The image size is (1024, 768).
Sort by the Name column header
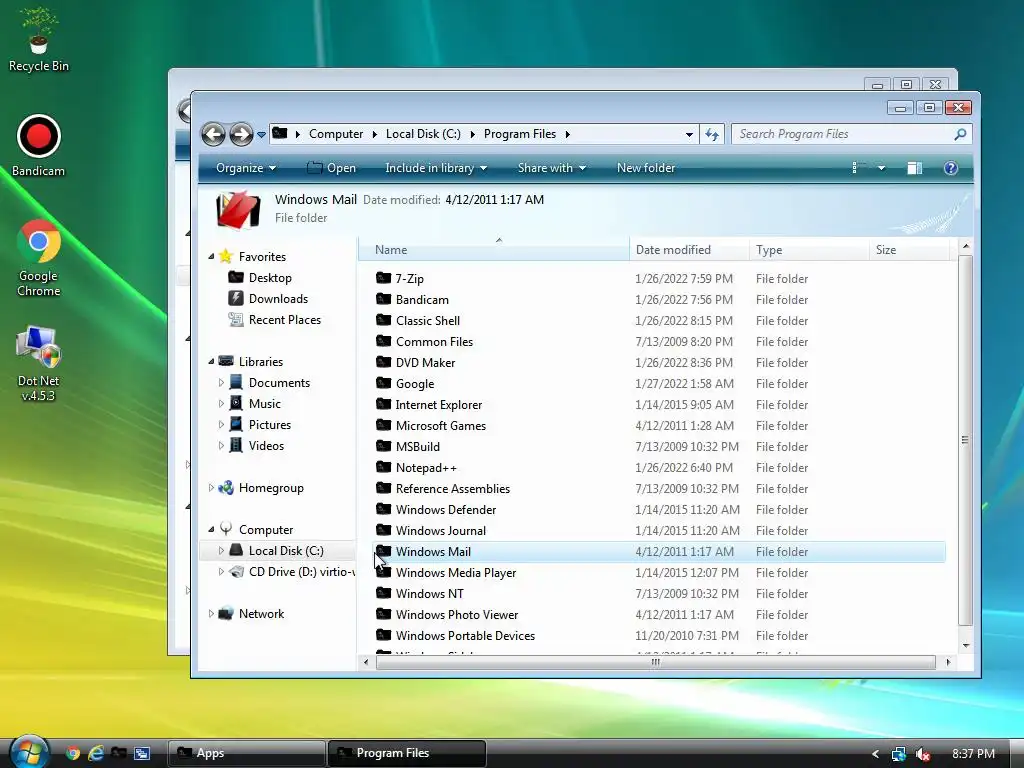494,249
